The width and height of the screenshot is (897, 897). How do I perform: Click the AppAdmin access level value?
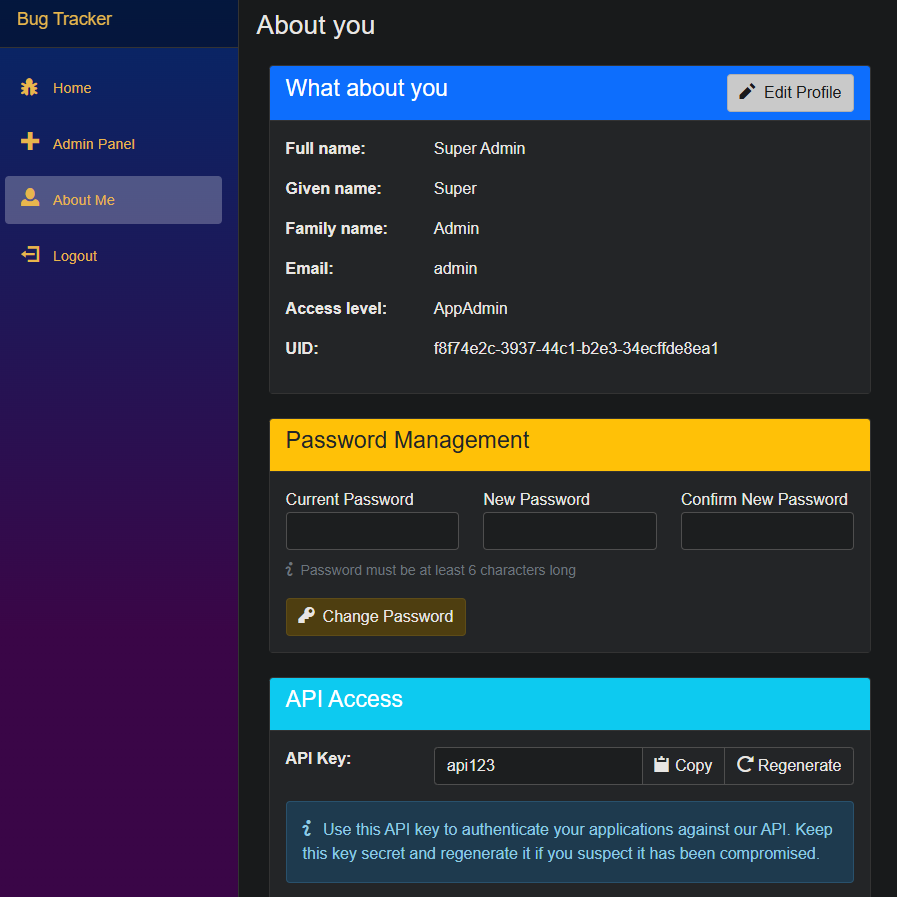point(470,308)
